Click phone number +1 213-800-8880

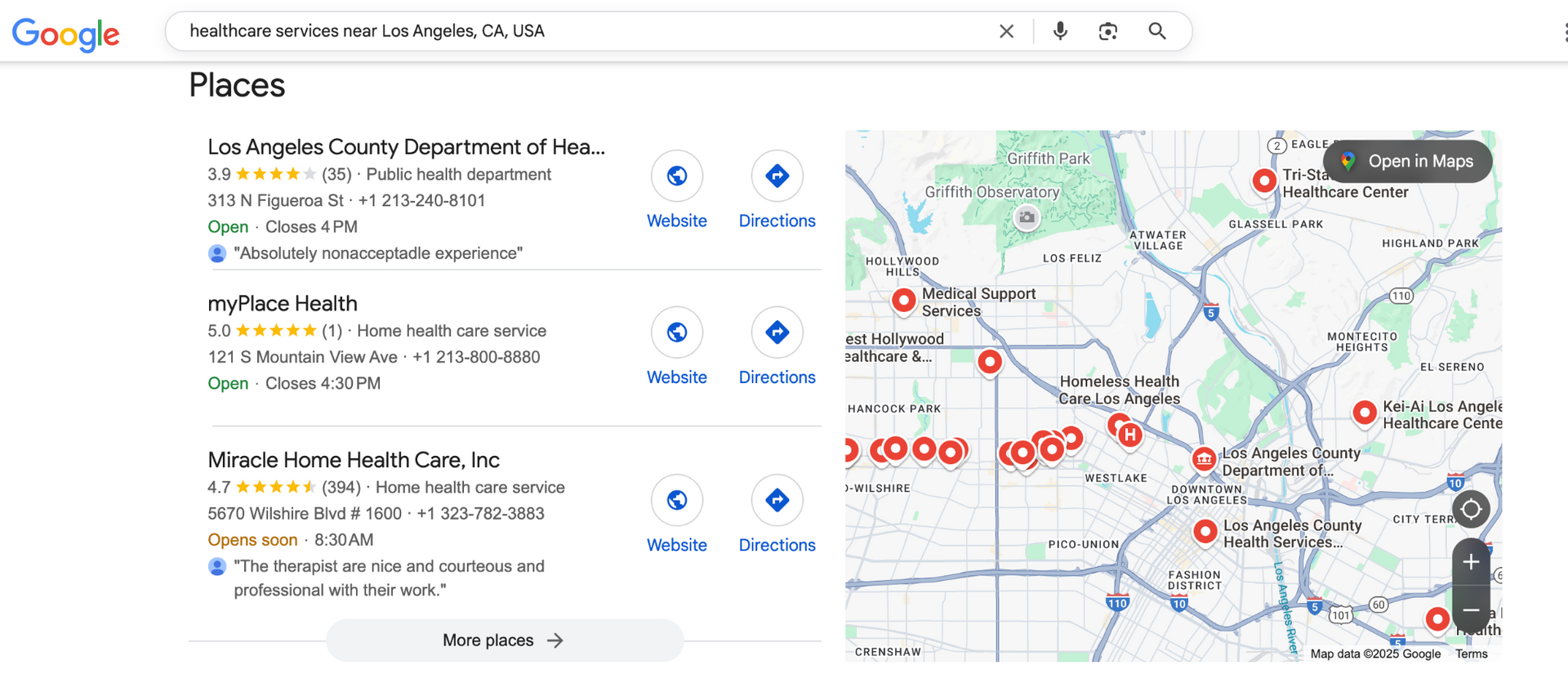[x=476, y=357]
